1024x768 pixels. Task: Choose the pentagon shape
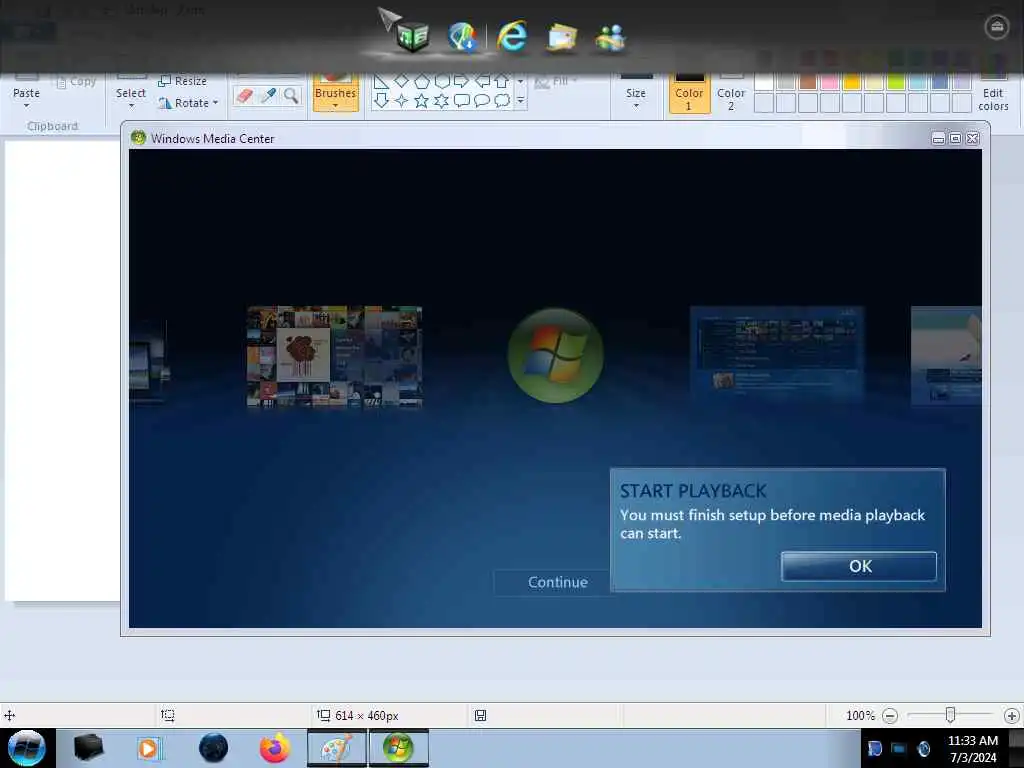(422, 82)
